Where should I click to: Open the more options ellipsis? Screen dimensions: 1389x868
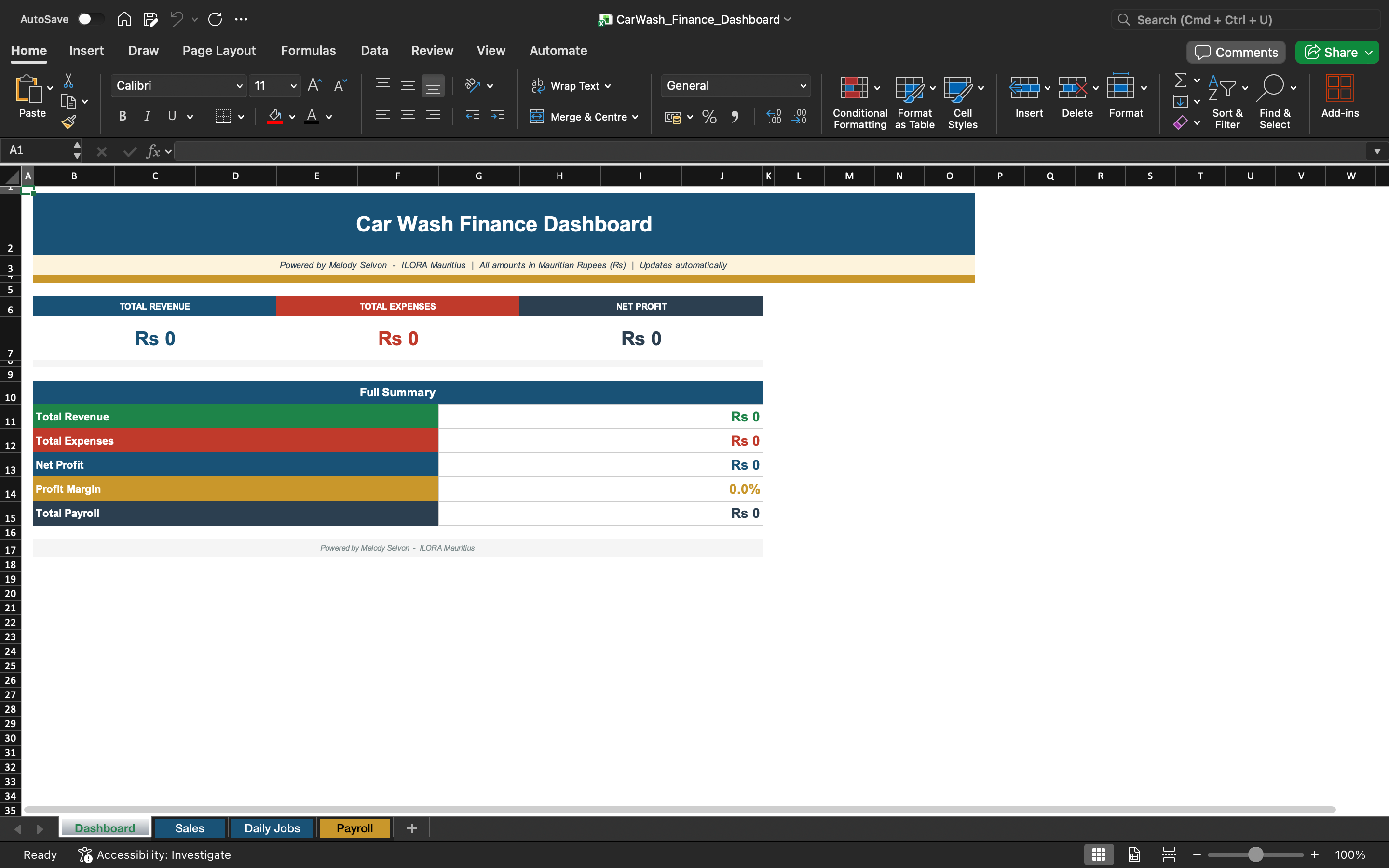tap(241, 19)
